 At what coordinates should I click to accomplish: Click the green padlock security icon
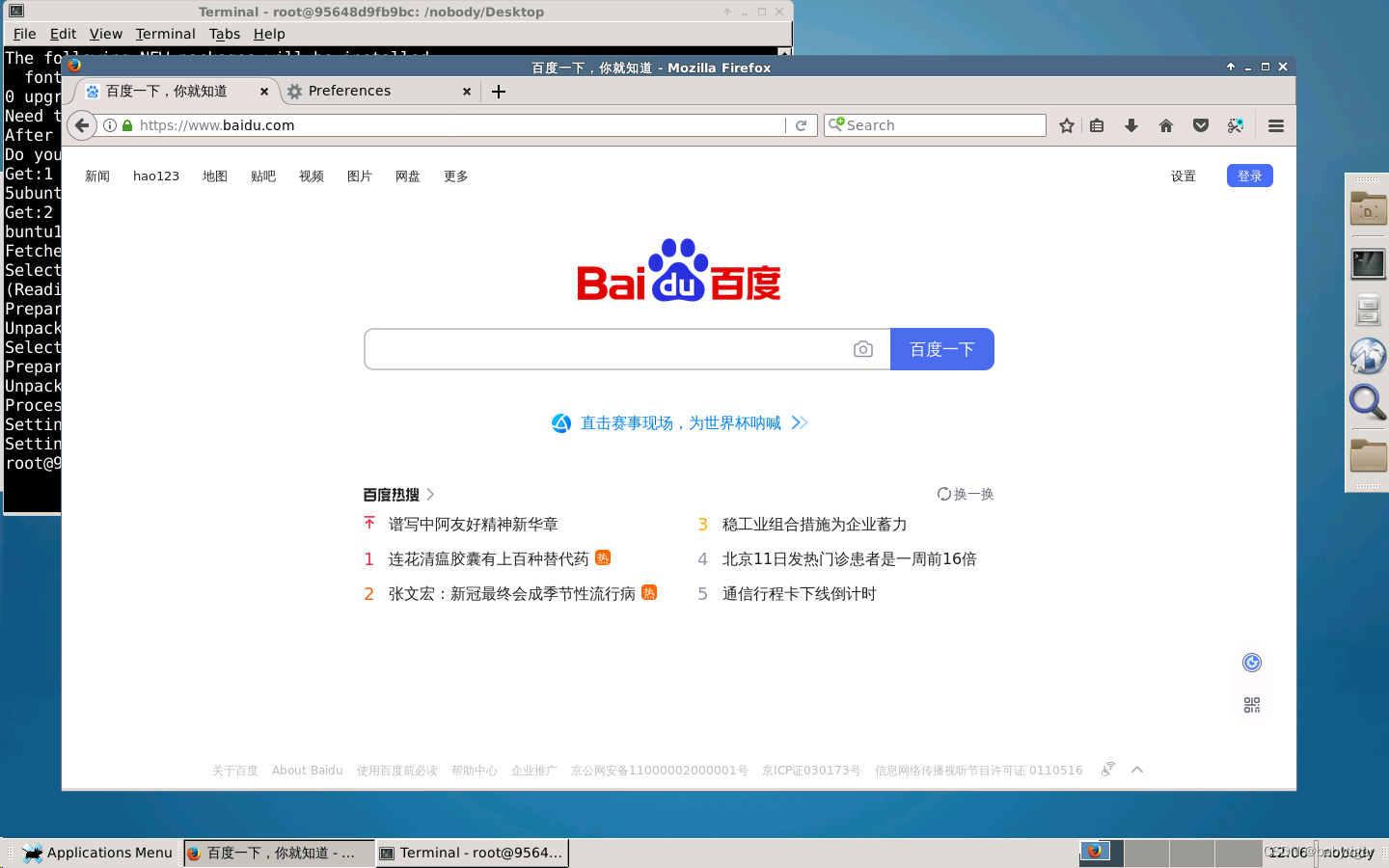pyautogui.click(x=127, y=125)
